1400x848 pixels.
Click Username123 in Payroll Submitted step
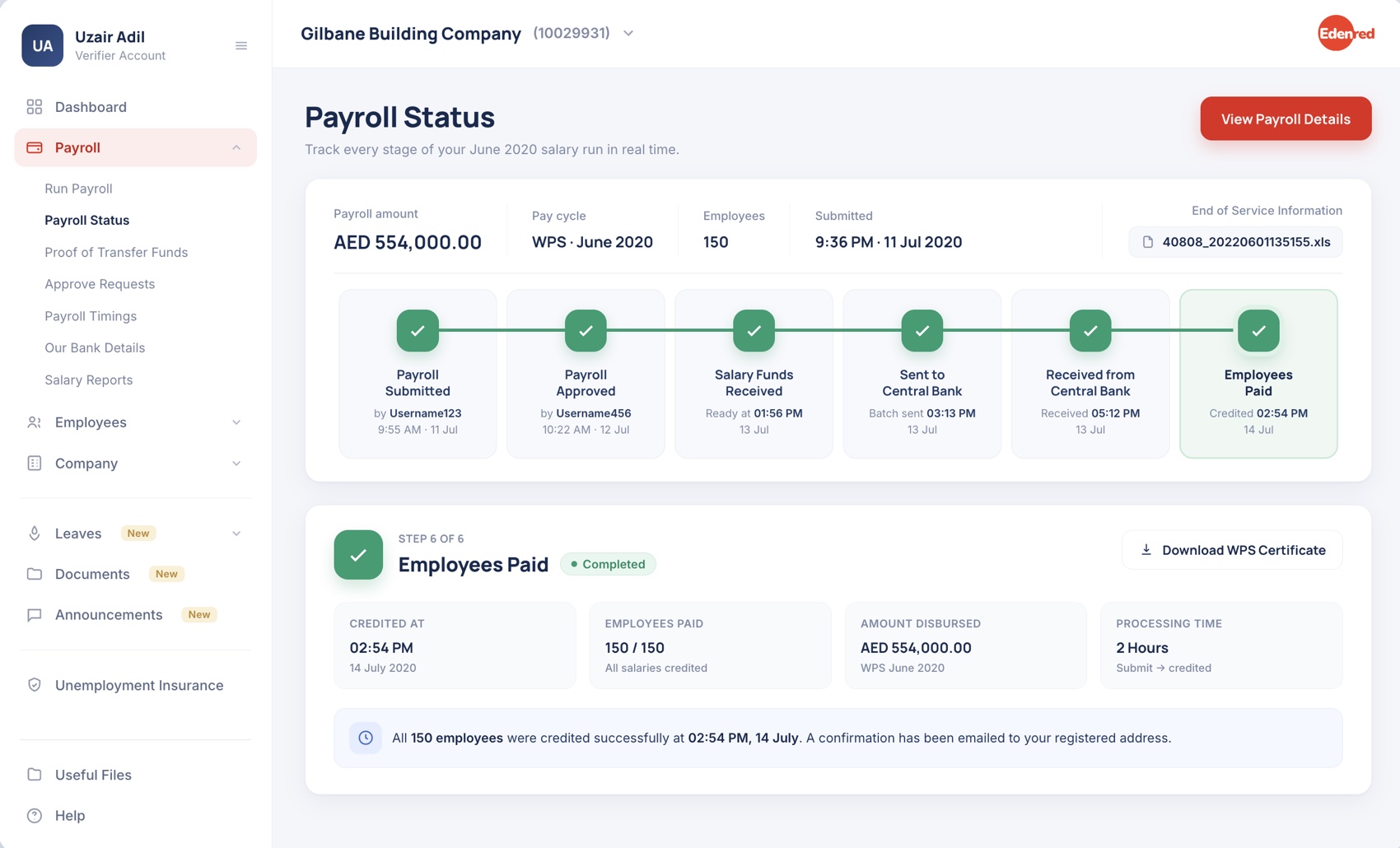click(x=425, y=413)
